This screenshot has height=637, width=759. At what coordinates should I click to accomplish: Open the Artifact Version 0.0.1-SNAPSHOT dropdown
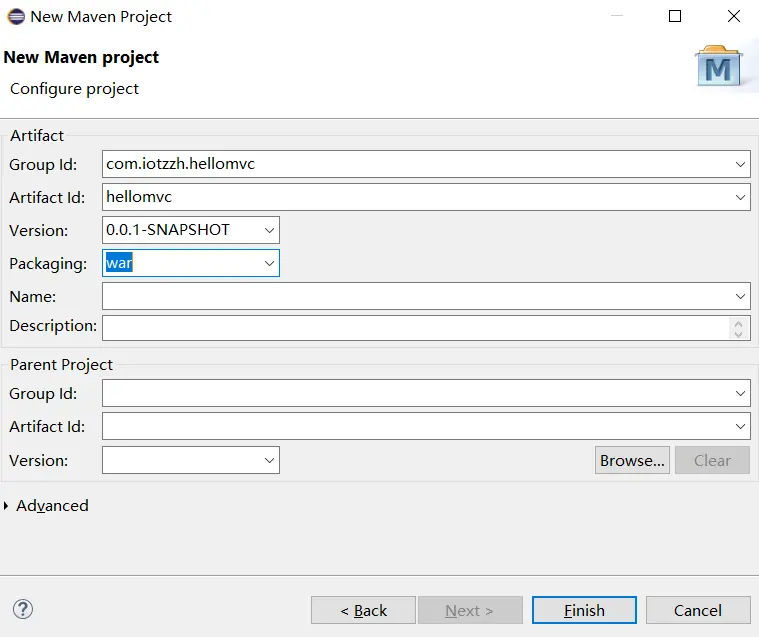pyautogui.click(x=270, y=230)
